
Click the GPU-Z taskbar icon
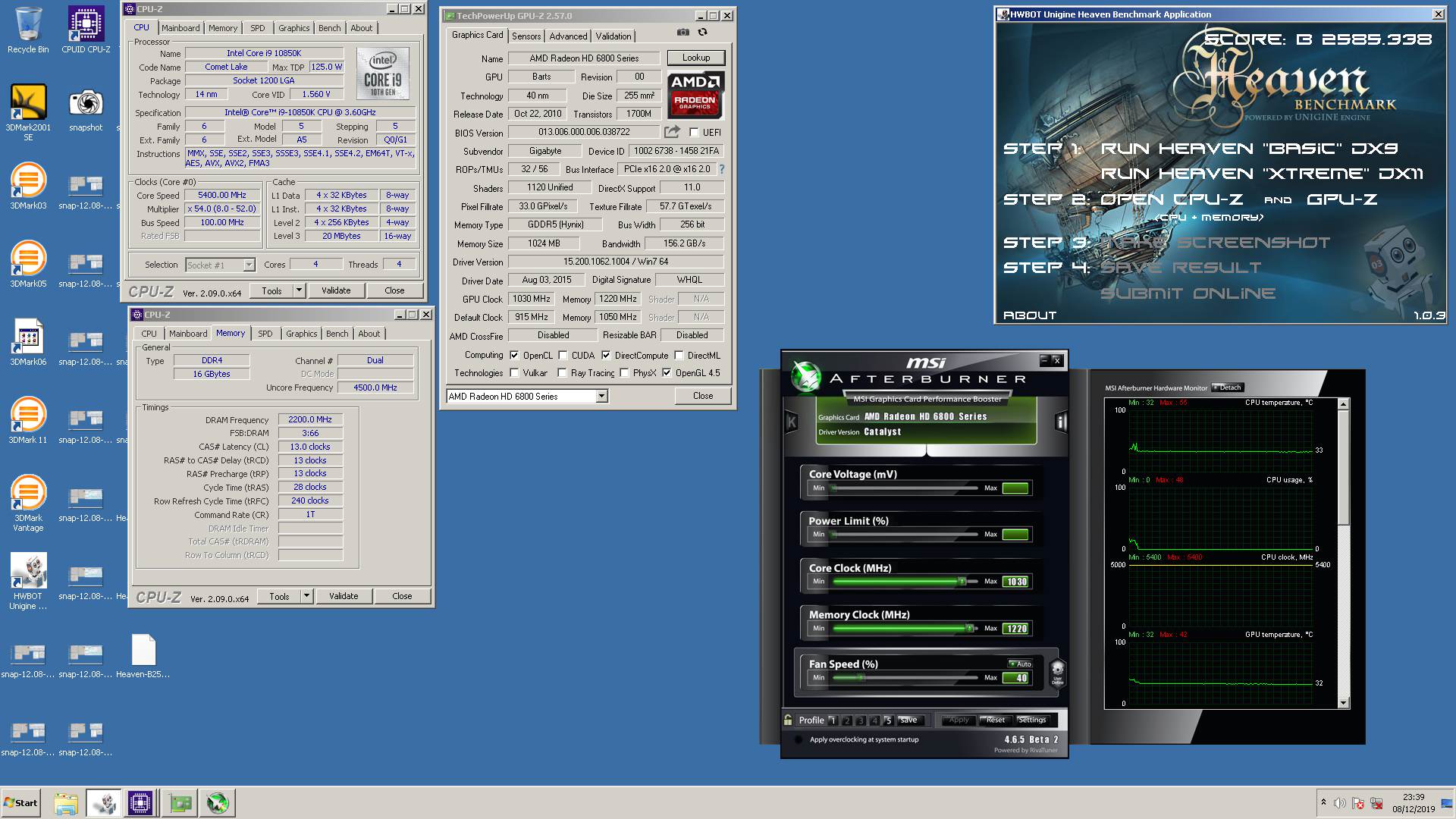[180, 803]
